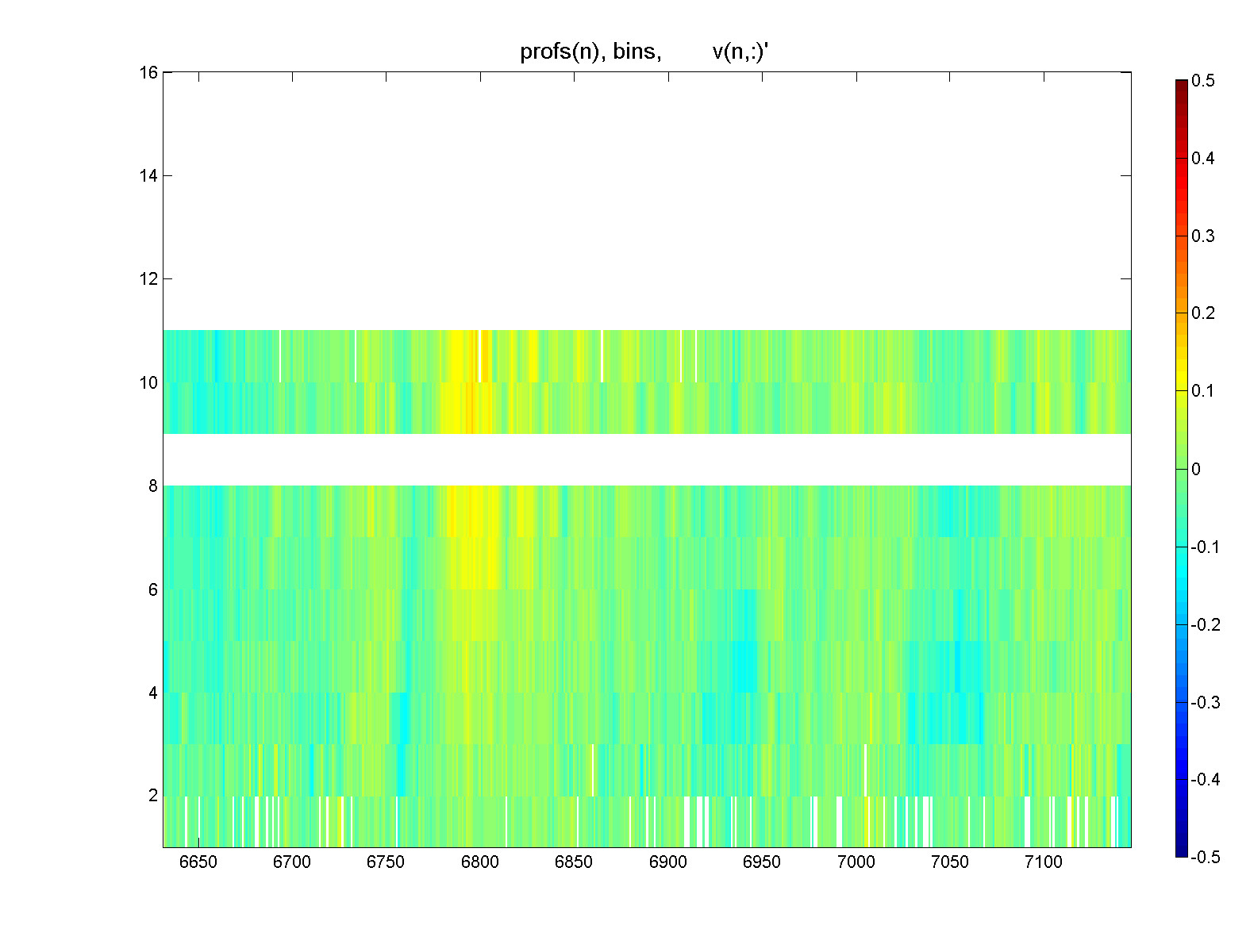Click the x-axis label 7000
This screenshot has width=1250, height=952.
point(856,862)
